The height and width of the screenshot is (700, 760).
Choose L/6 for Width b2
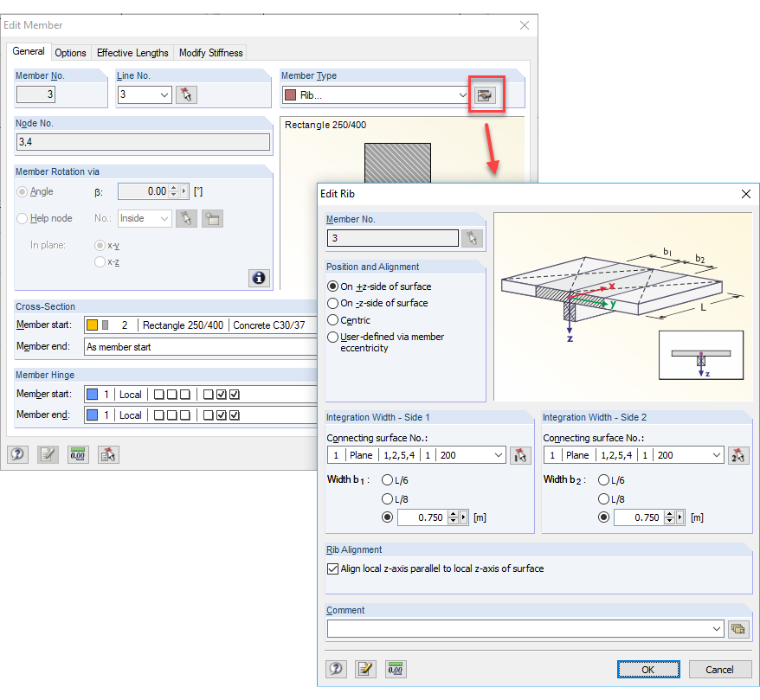coord(603,480)
